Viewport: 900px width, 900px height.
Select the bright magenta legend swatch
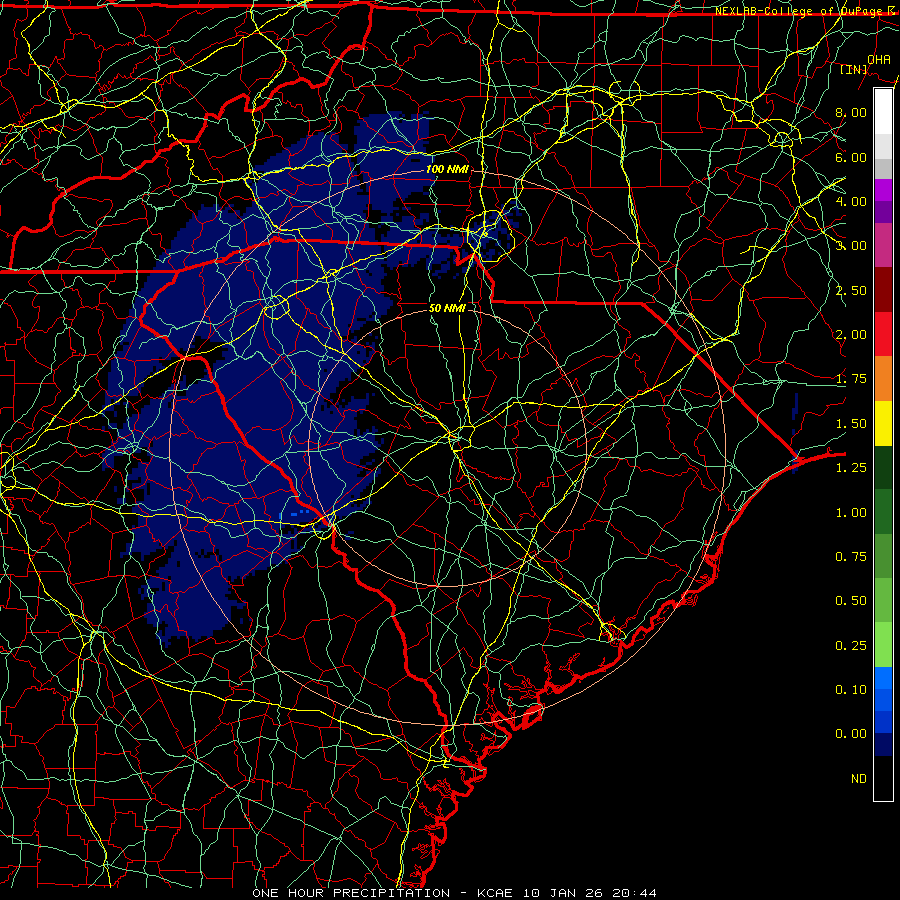(x=883, y=190)
